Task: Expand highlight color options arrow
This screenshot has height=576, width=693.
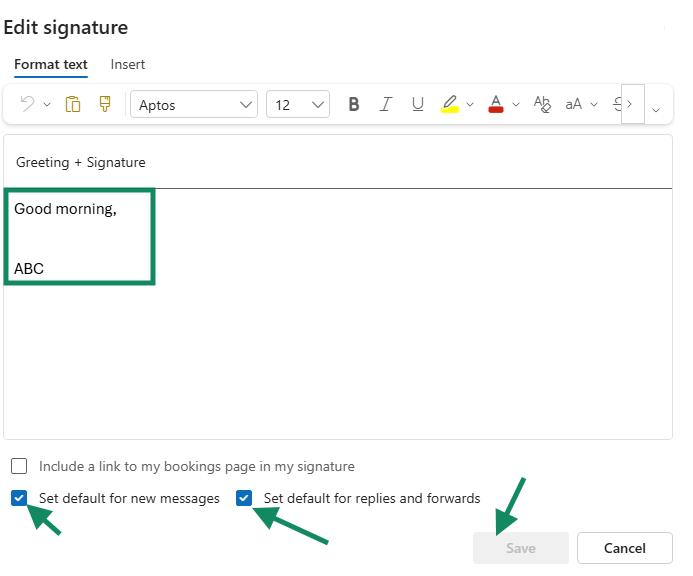Action: (470, 105)
